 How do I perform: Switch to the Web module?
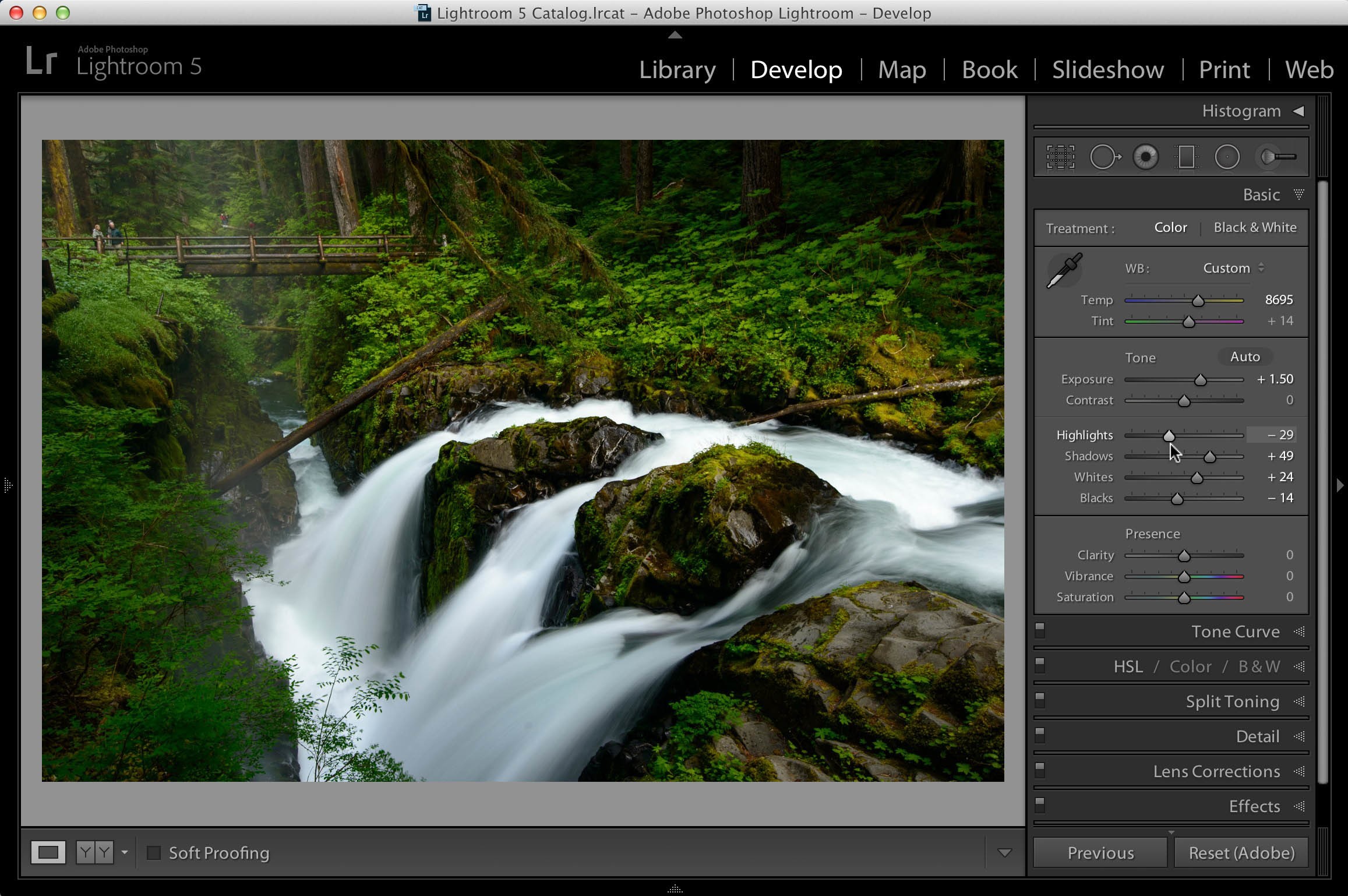pos(1309,70)
